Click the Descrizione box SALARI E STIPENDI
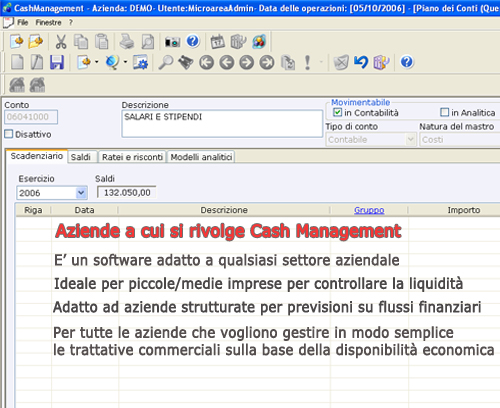Viewport: 500px width, 408px height. click(x=222, y=123)
